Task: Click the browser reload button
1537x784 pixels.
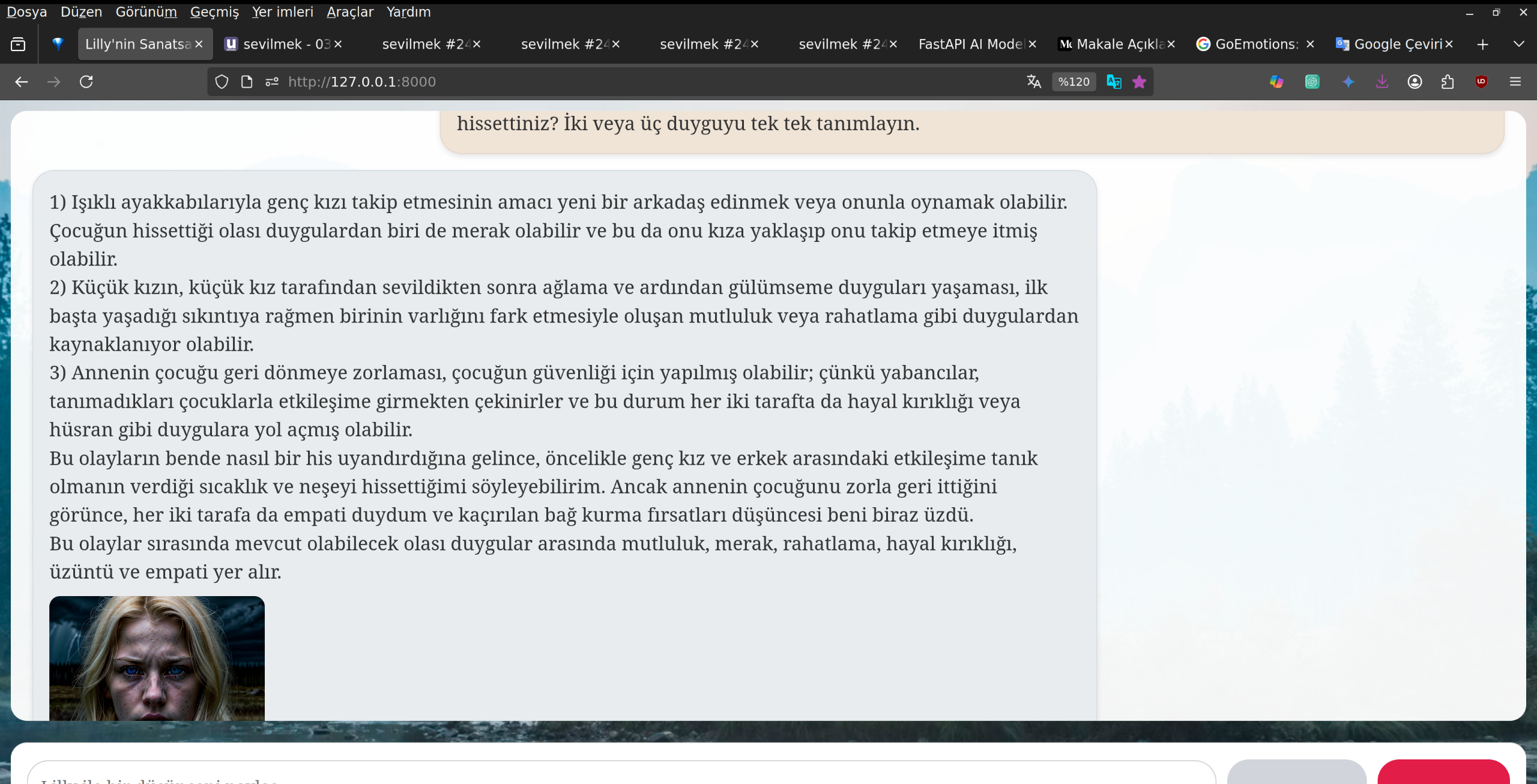Action: click(x=86, y=82)
